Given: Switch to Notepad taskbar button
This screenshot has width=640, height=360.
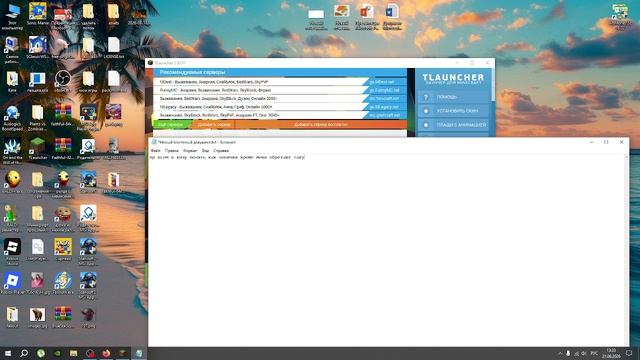Looking at the screenshot, I should click(139, 353).
